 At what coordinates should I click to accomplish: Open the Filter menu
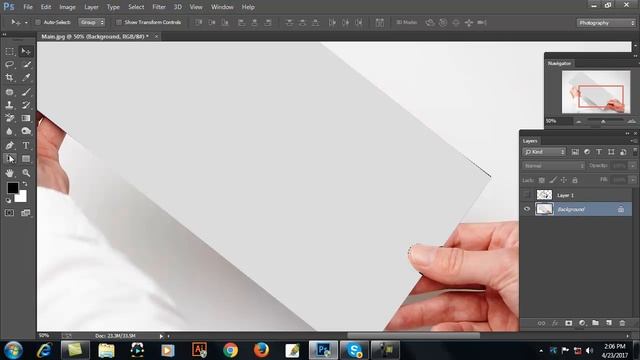[159, 7]
